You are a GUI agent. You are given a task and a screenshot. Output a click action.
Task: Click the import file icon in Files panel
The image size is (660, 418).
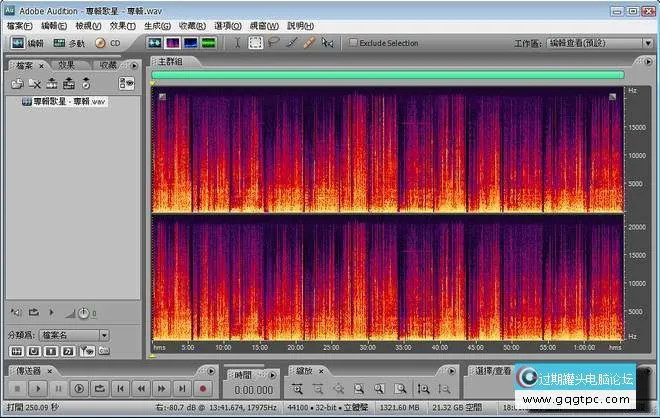point(17,83)
